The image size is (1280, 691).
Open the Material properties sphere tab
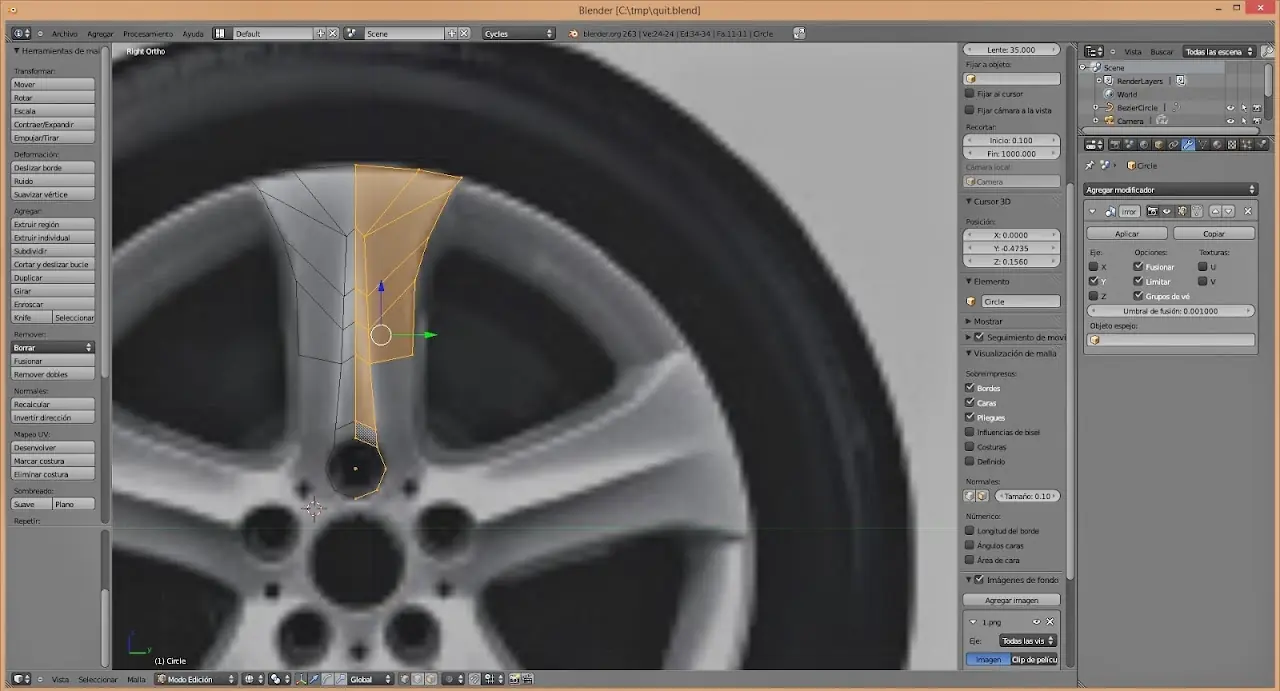[1217, 144]
